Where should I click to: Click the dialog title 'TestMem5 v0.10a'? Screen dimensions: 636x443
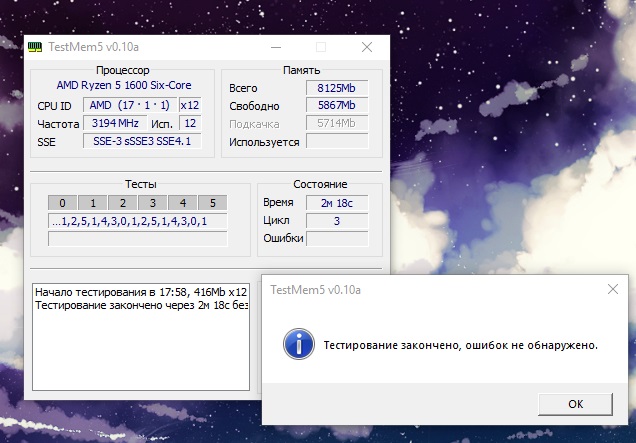pyautogui.click(x=315, y=290)
